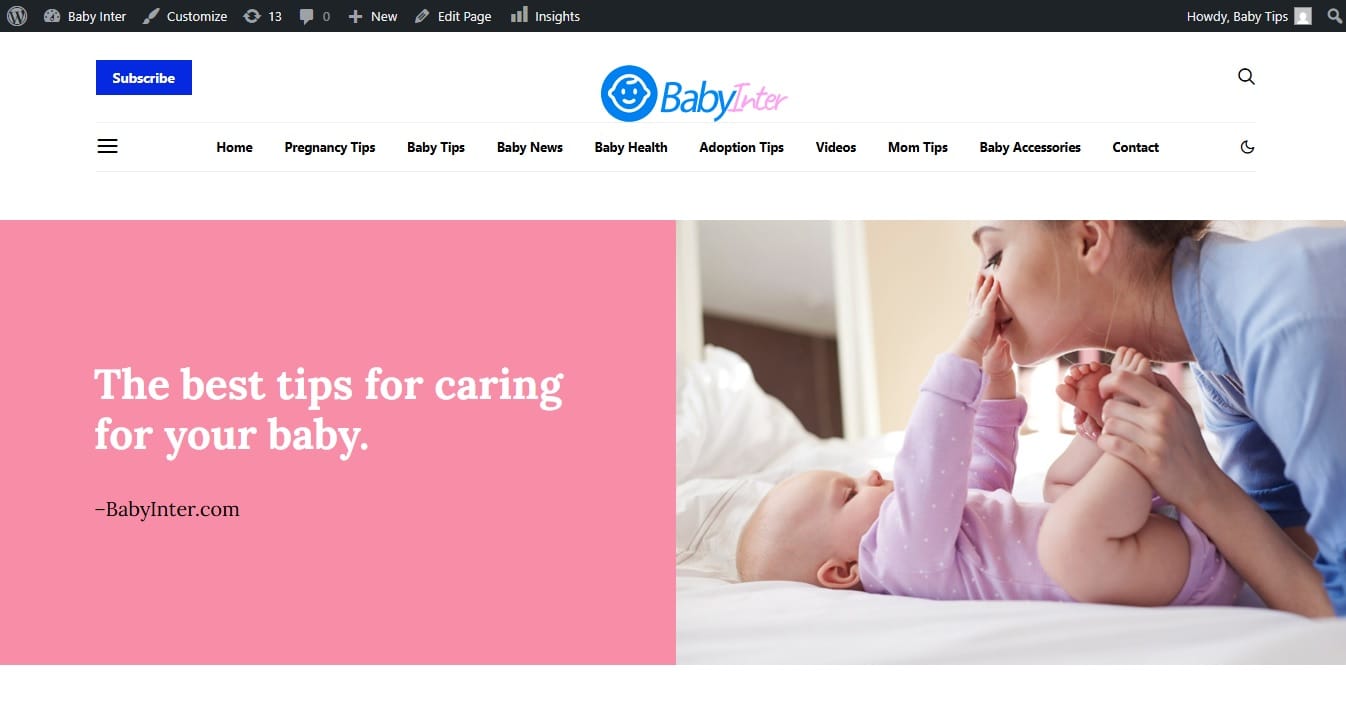Open the Baby Inter dashboard link
The width and height of the screenshot is (1346, 708).
(85, 16)
